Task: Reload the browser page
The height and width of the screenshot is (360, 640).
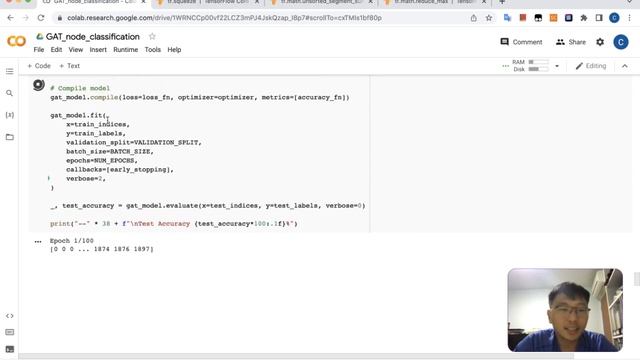Action: click(x=41, y=18)
